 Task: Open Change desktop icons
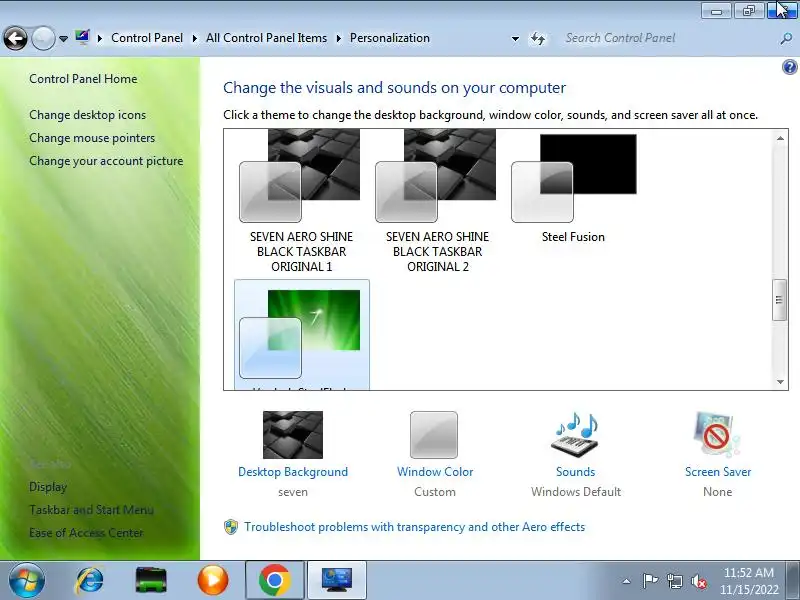tap(87, 115)
